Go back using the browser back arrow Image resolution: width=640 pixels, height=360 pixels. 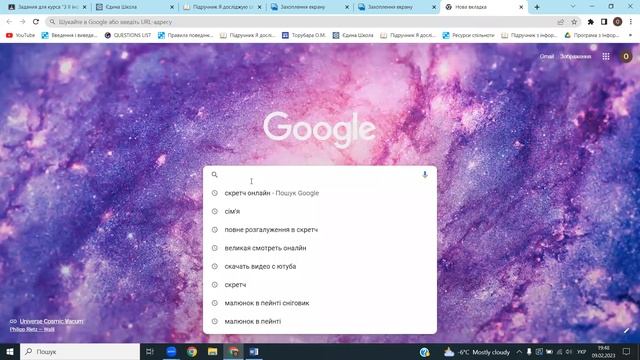[9, 22]
